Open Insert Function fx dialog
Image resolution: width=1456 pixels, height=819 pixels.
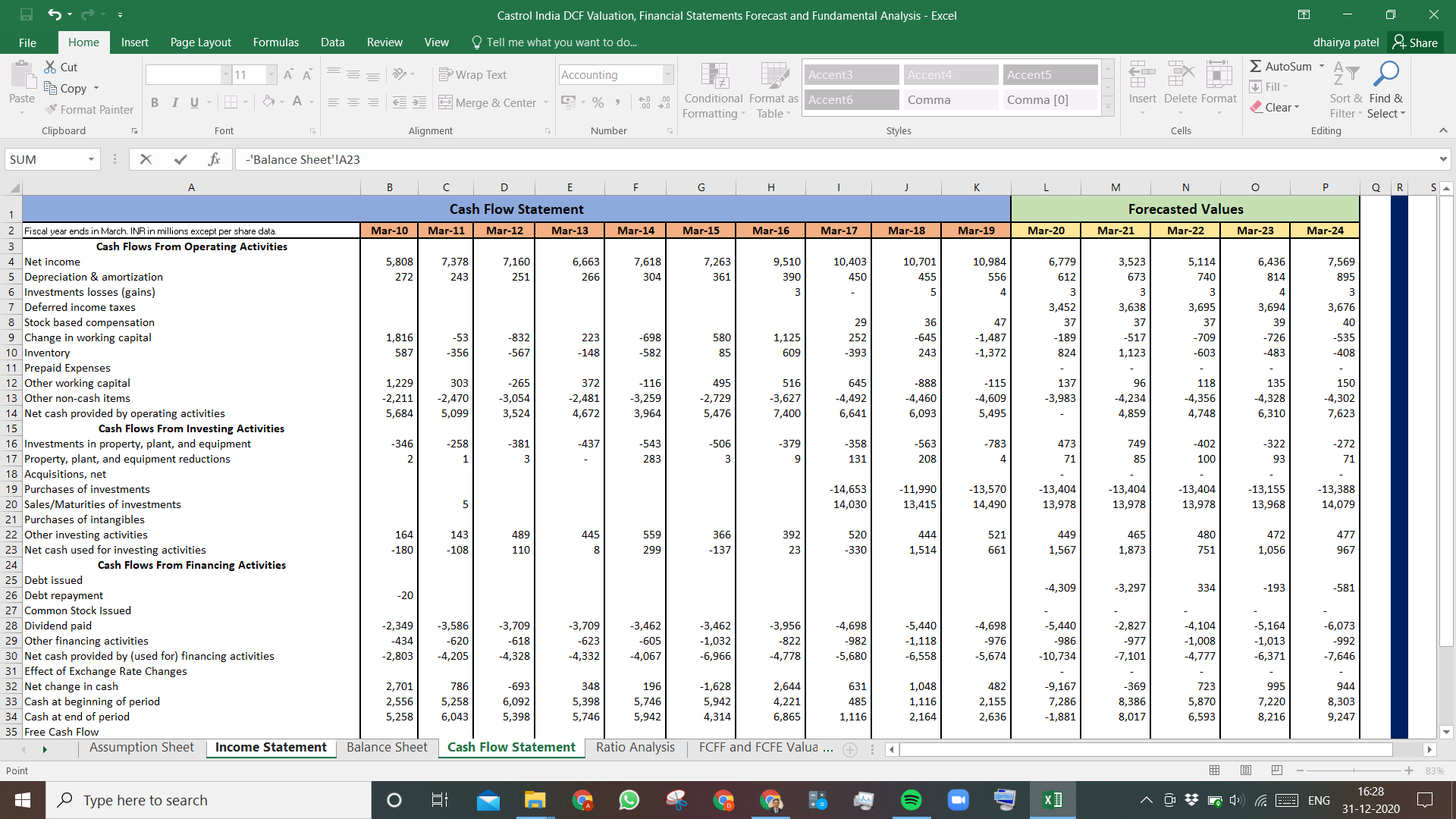tap(214, 159)
